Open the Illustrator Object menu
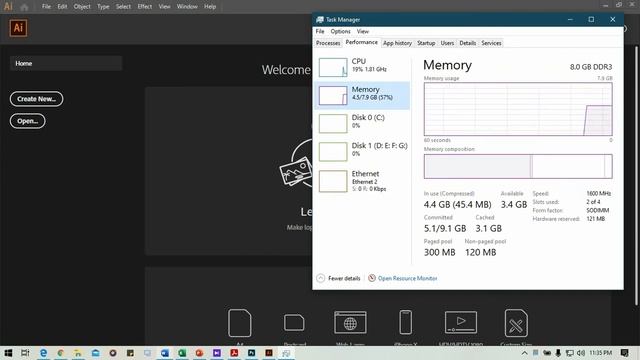This screenshot has width=640, height=360. 82,7
